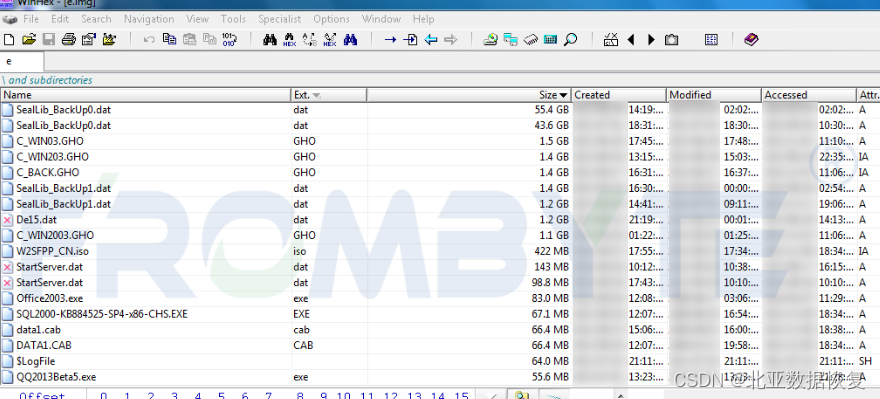This screenshot has width=880, height=399.
Task: Open the Navigation menu
Action: [149, 19]
